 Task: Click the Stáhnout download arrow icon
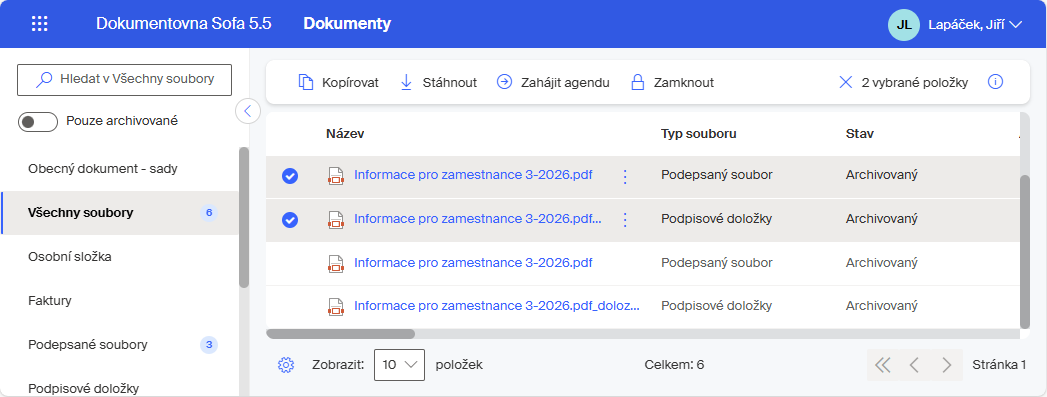pos(406,83)
